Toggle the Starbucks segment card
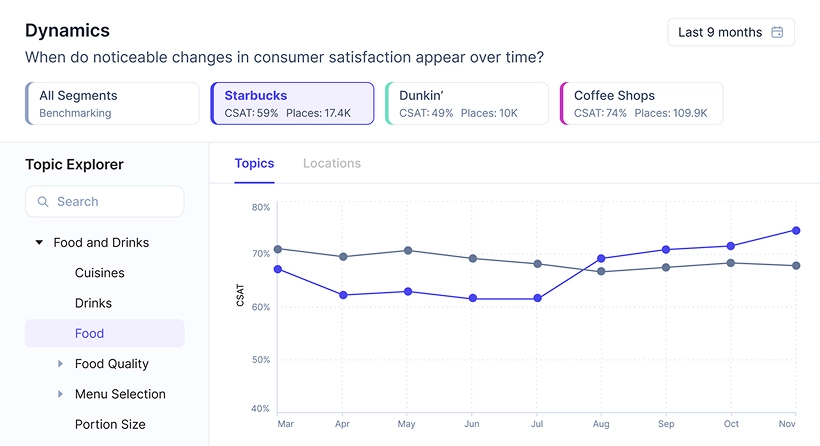The image size is (820, 446). tap(292, 103)
